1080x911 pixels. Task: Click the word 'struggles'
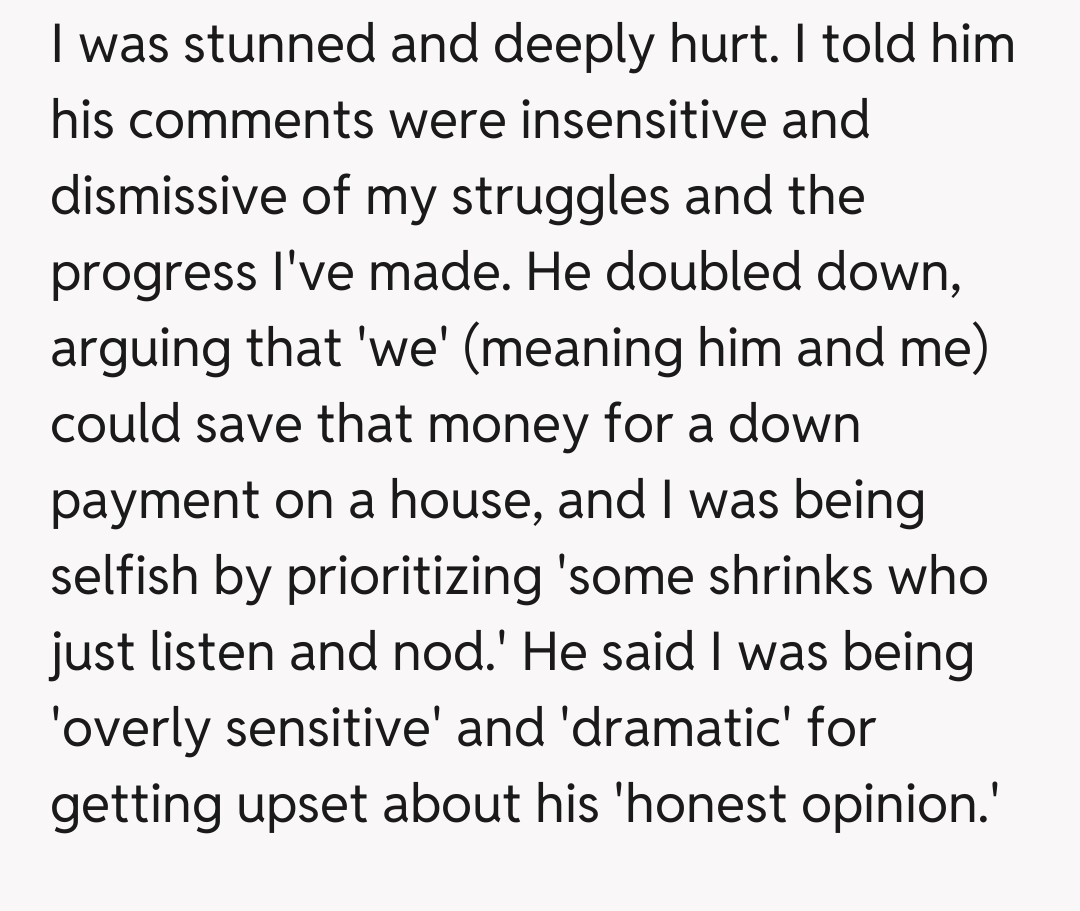[562, 197]
